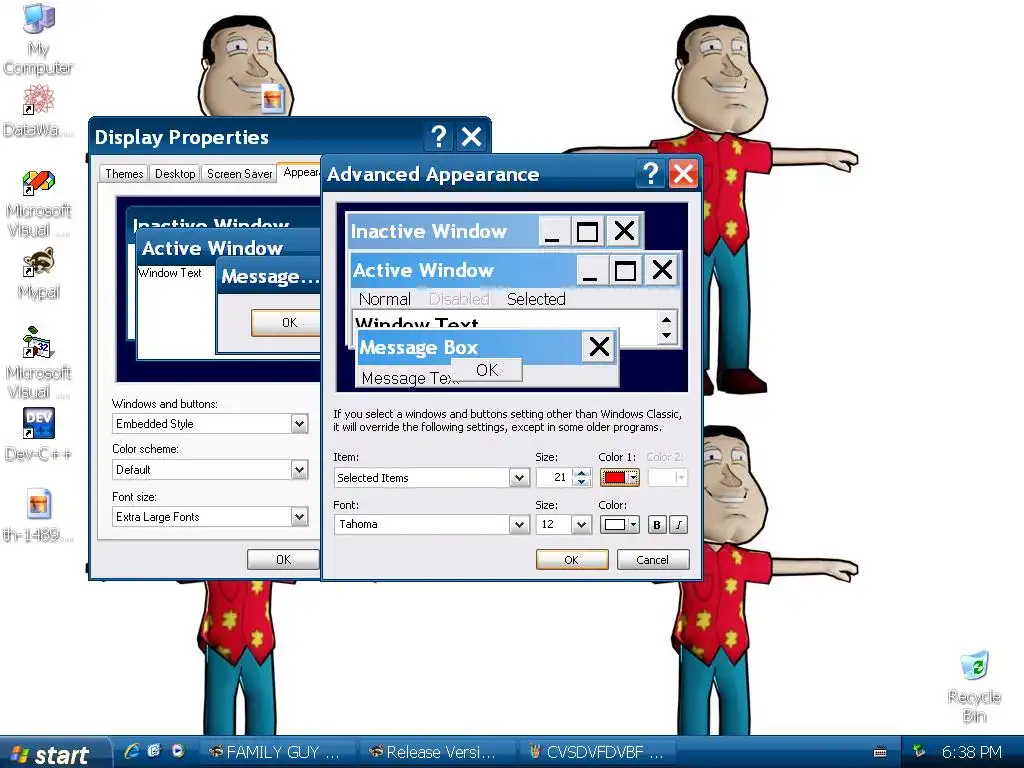
Task: Click Active Window preview maximize box
Action: 626,270
